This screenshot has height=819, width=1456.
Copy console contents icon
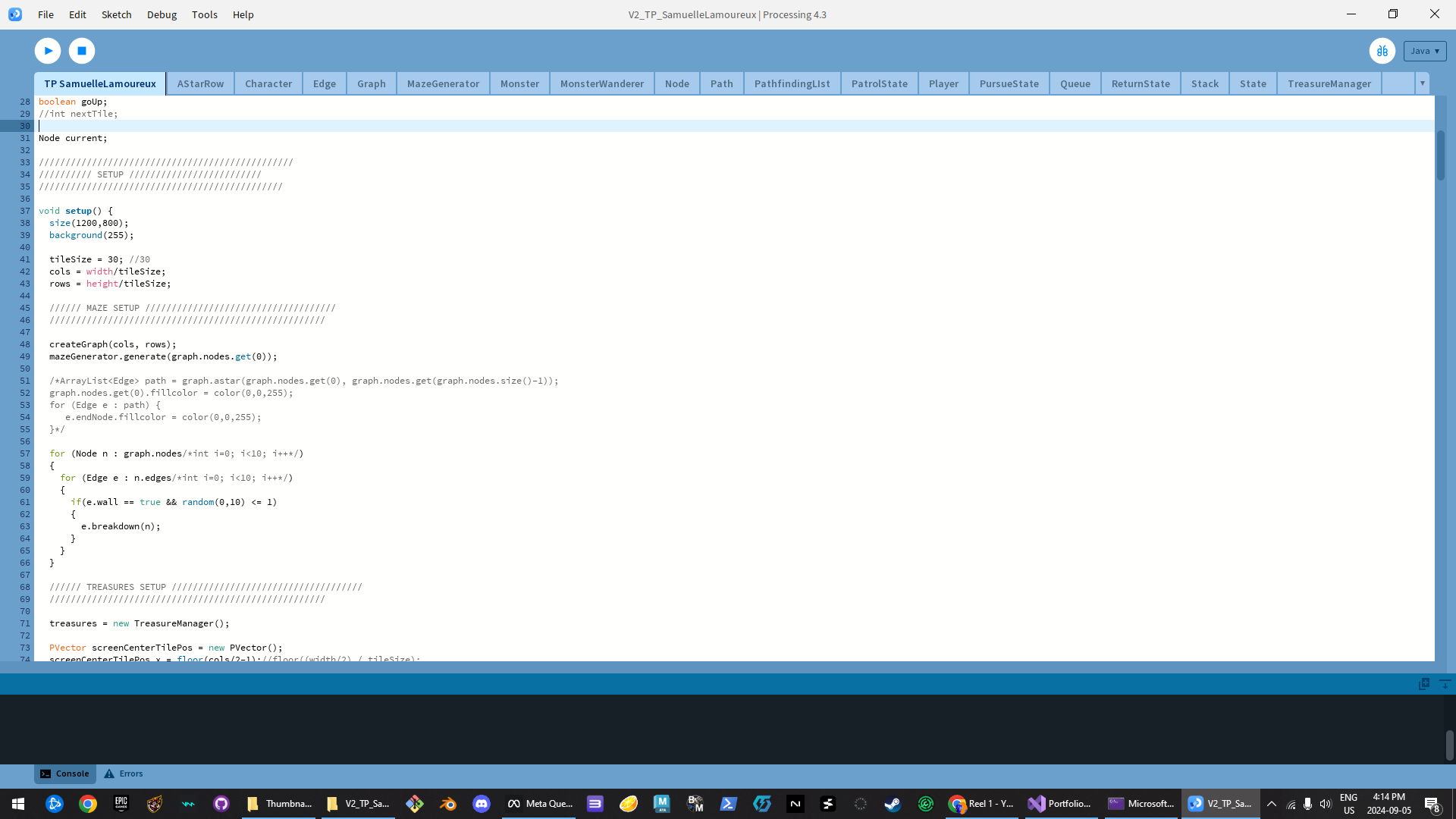(1424, 684)
